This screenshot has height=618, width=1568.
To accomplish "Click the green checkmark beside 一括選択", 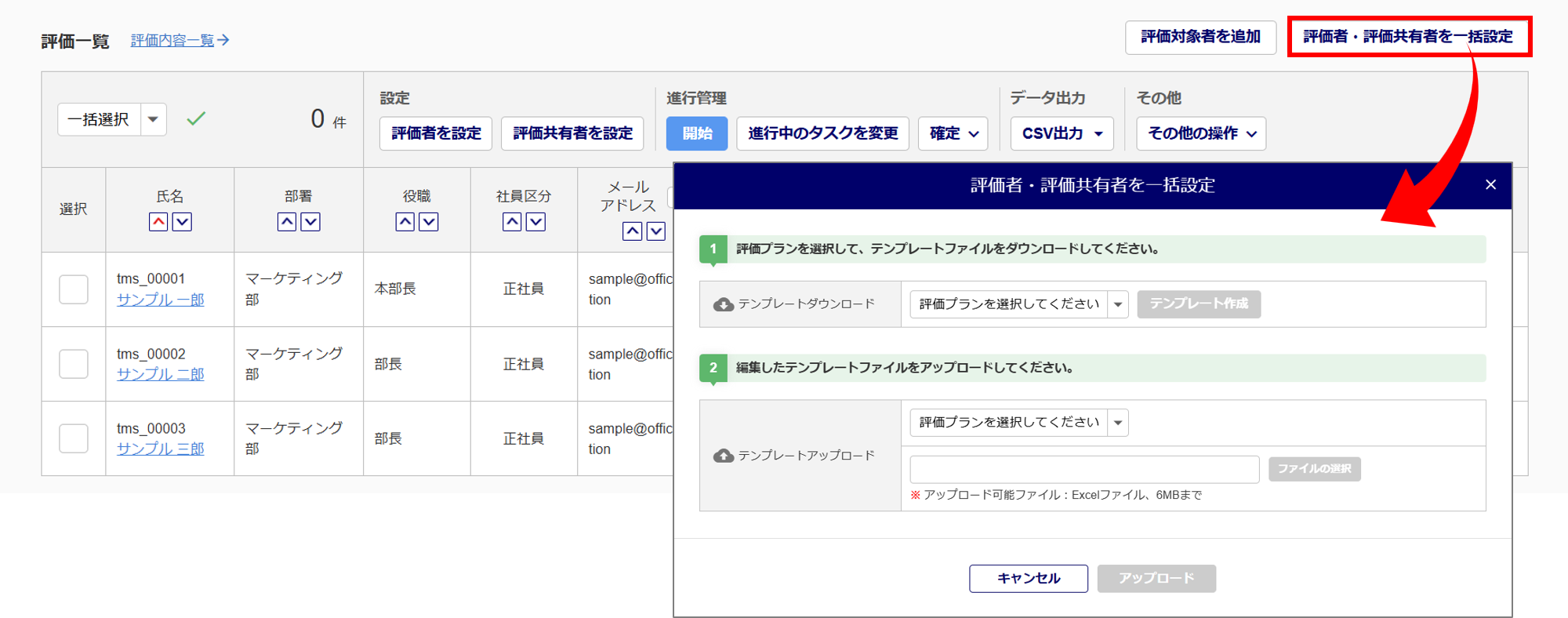I will coord(196,118).
